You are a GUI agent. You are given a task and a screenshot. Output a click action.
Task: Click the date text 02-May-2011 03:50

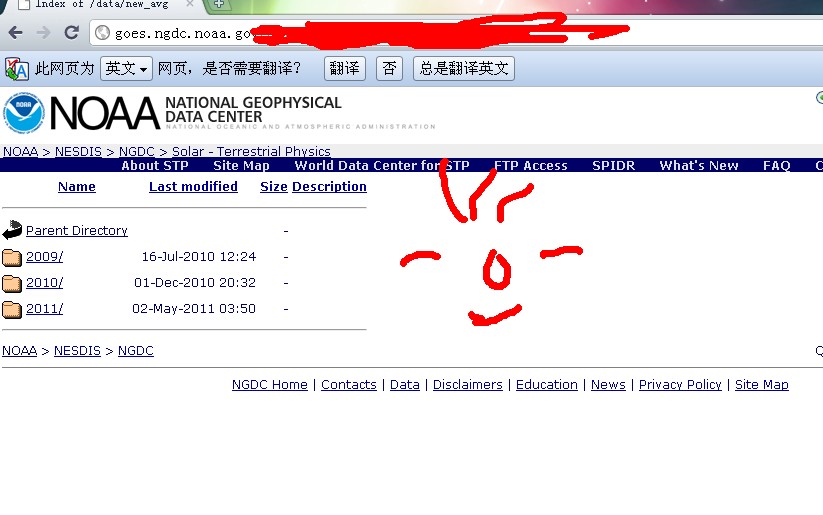click(x=194, y=309)
